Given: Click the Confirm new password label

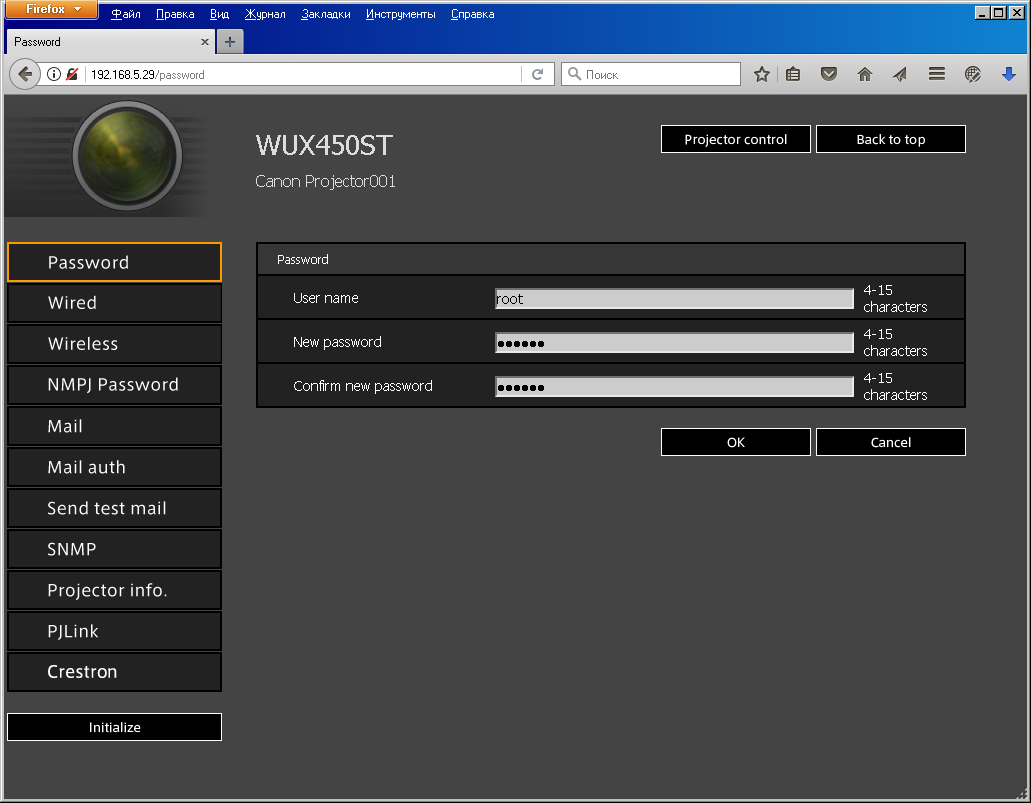Looking at the screenshot, I should click(x=363, y=386).
